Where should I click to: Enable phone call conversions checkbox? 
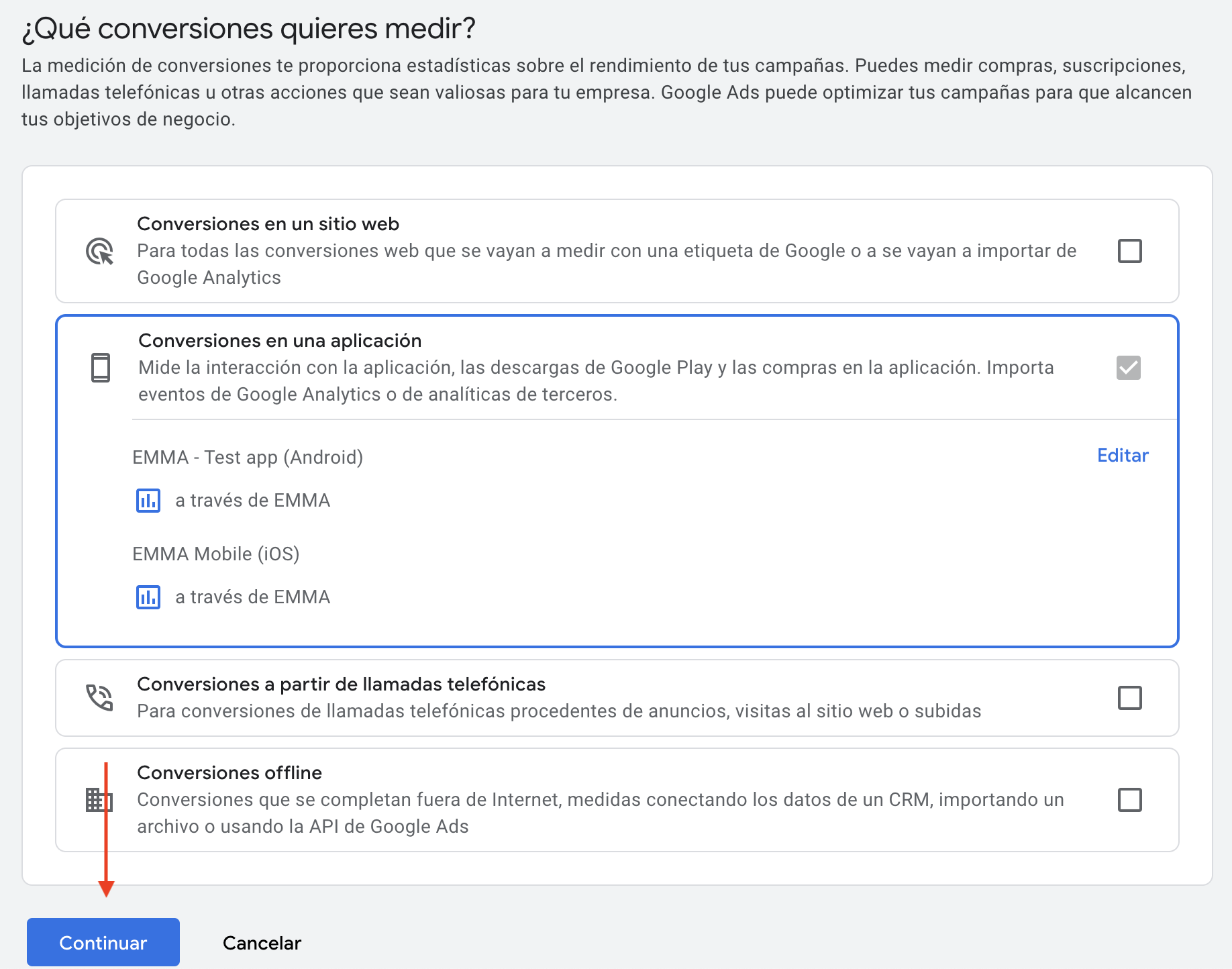coord(1129,698)
